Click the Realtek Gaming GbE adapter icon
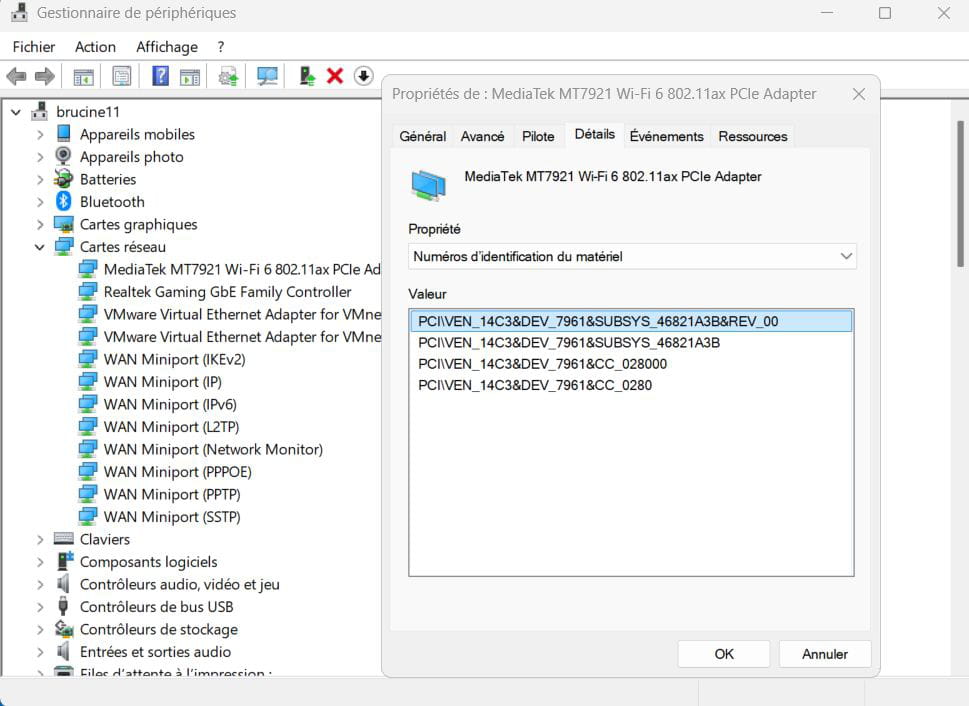The image size is (969, 706). coord(88,291)
